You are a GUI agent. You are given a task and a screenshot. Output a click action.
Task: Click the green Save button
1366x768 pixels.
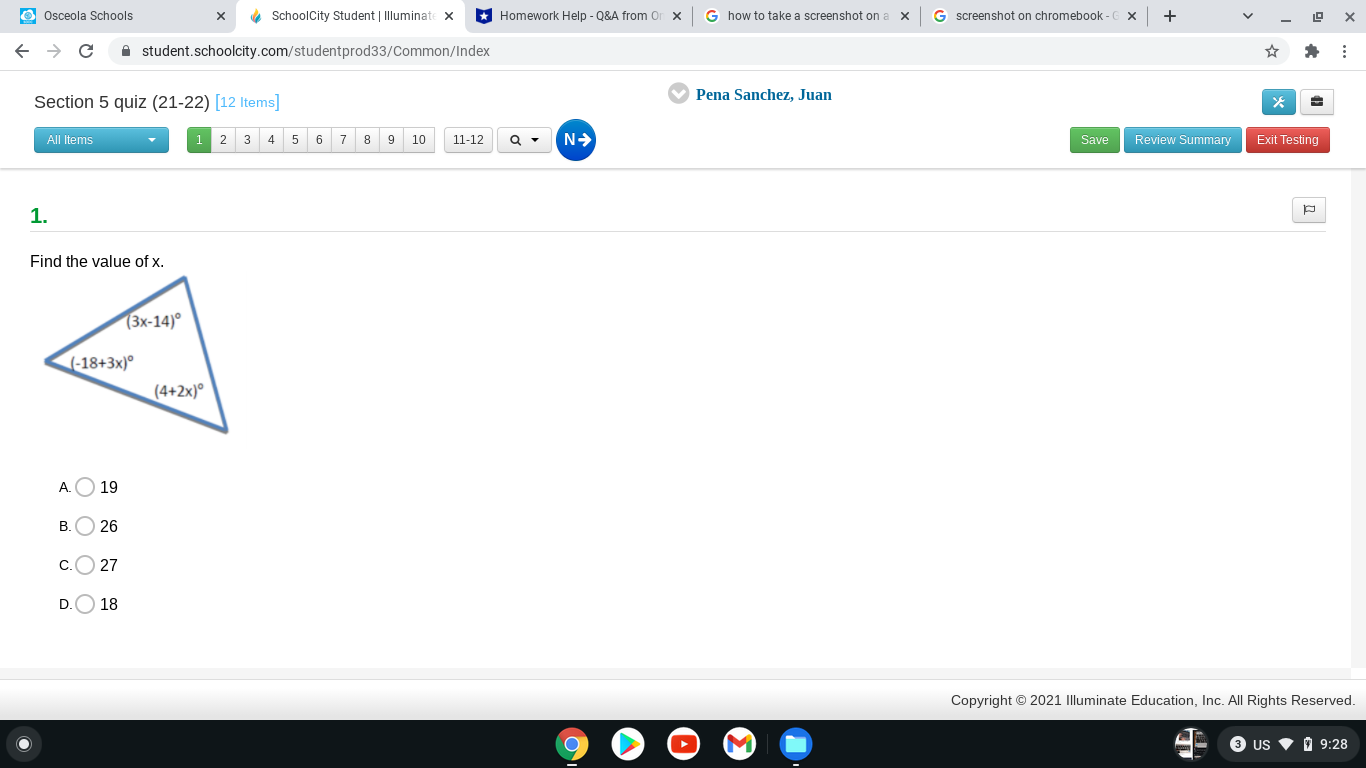(x=1095, y=140)
